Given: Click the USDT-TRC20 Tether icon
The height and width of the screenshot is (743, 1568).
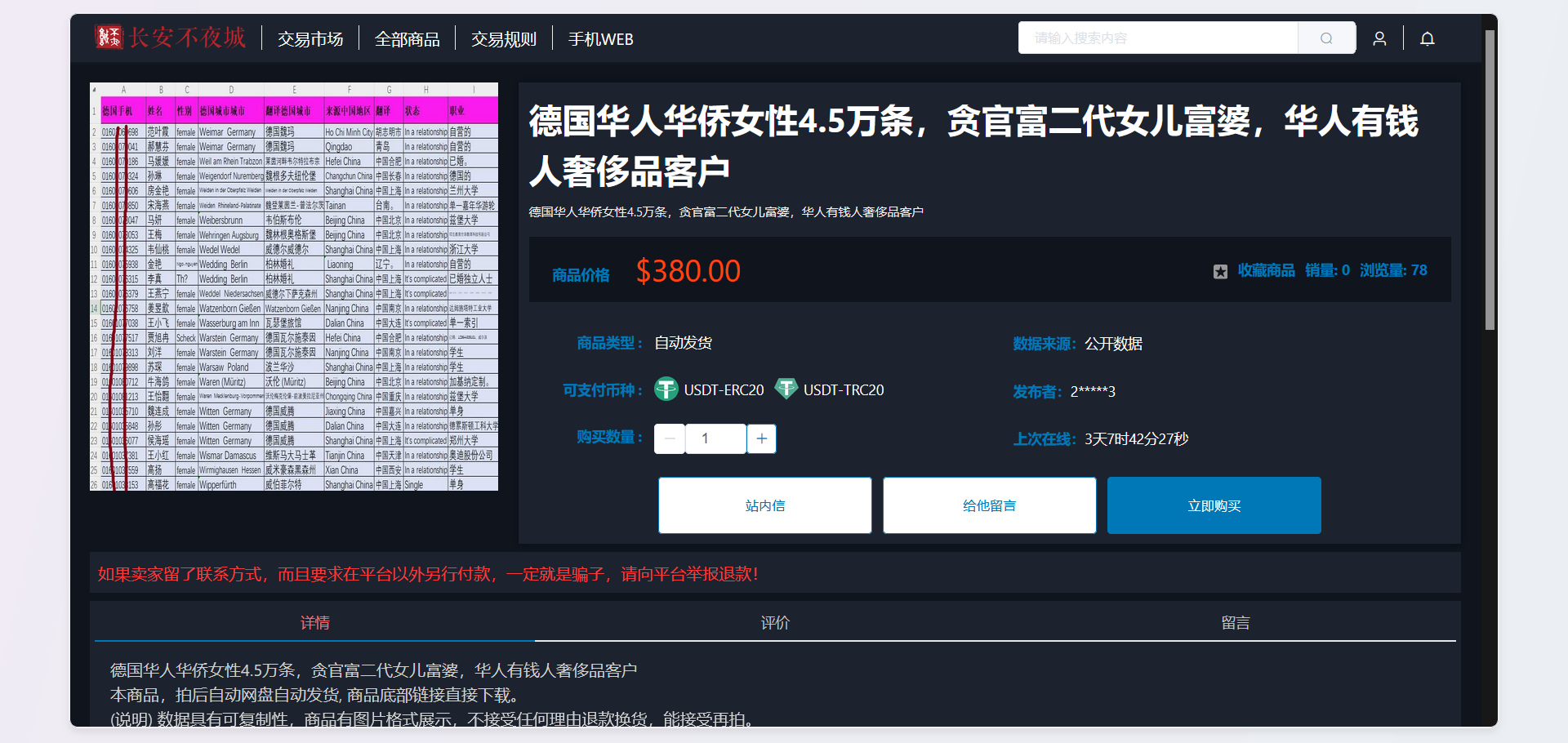Looking at the screenshot, I should tap(786, 389).
